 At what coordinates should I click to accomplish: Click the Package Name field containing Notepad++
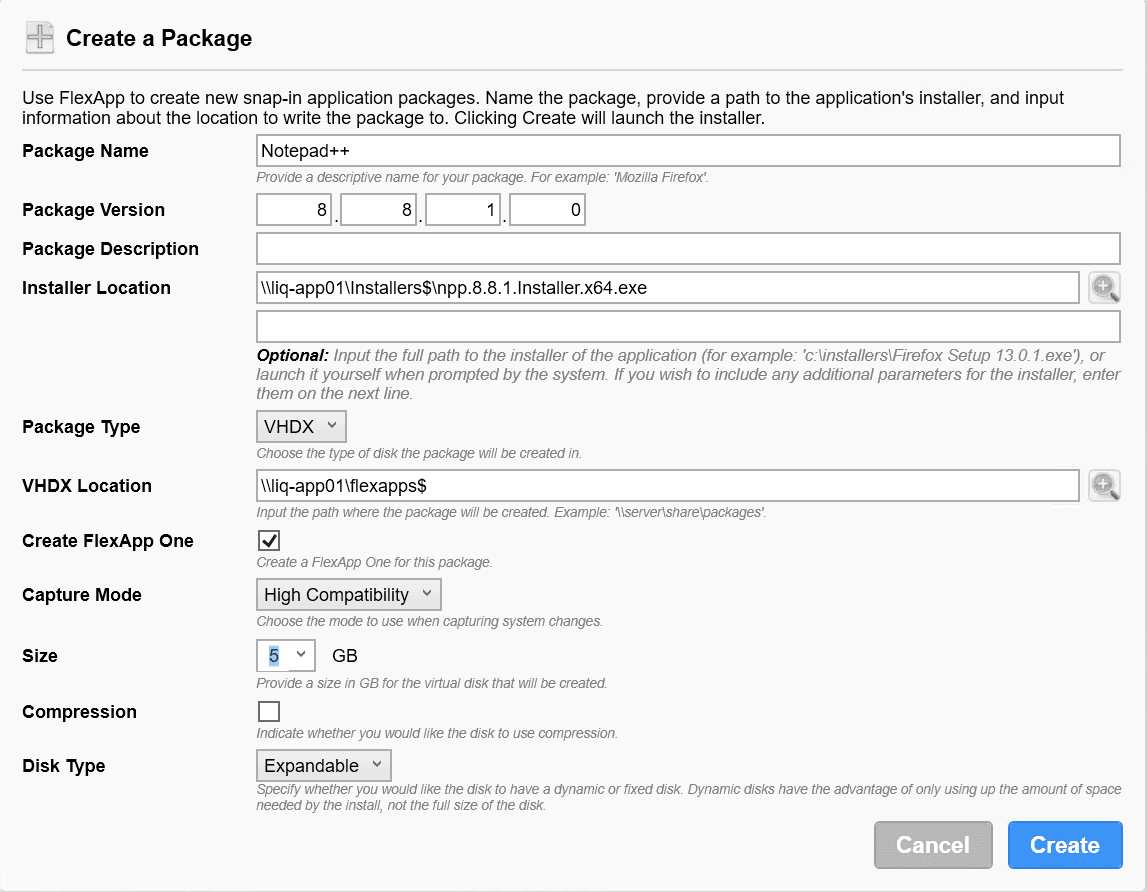tap(687, 151)
